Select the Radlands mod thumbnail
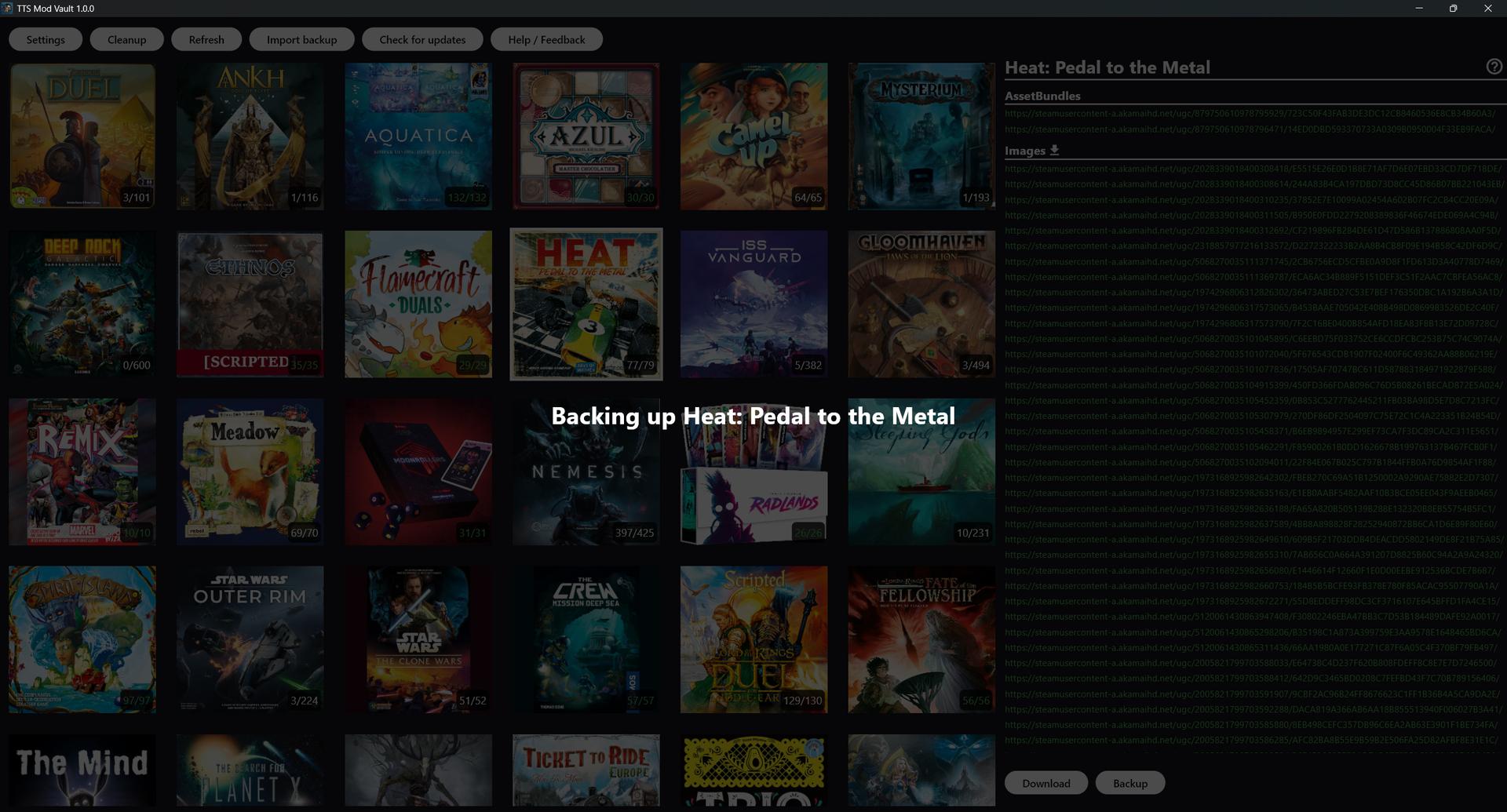 (753, 472)
